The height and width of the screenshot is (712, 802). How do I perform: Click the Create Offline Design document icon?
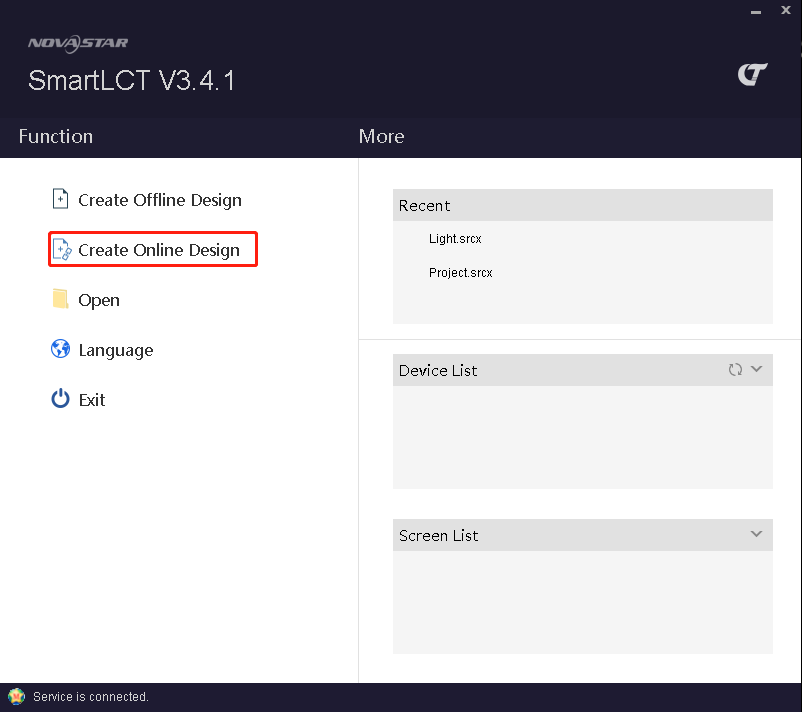click(60, 199)
